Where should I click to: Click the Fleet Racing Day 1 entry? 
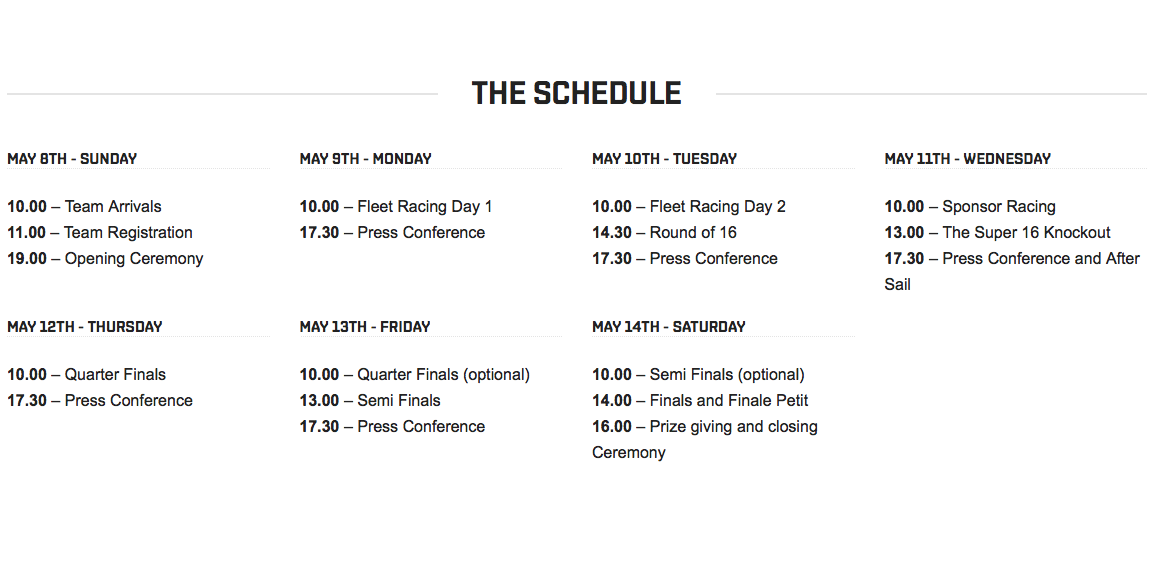[x=396, y=206]
